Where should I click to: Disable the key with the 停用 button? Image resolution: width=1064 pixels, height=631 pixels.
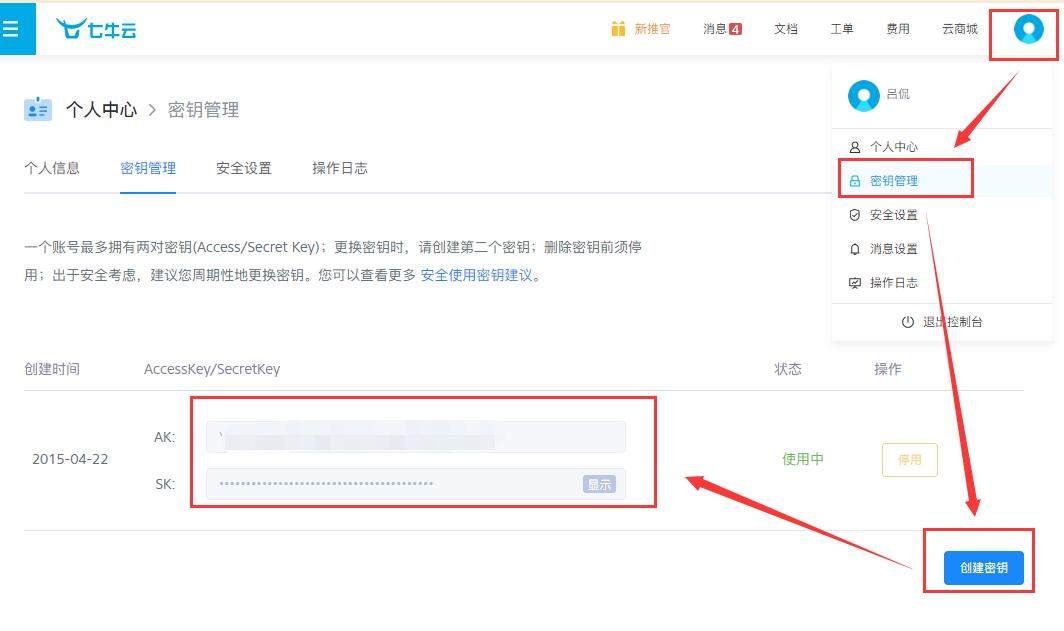[x=909, y=459]
